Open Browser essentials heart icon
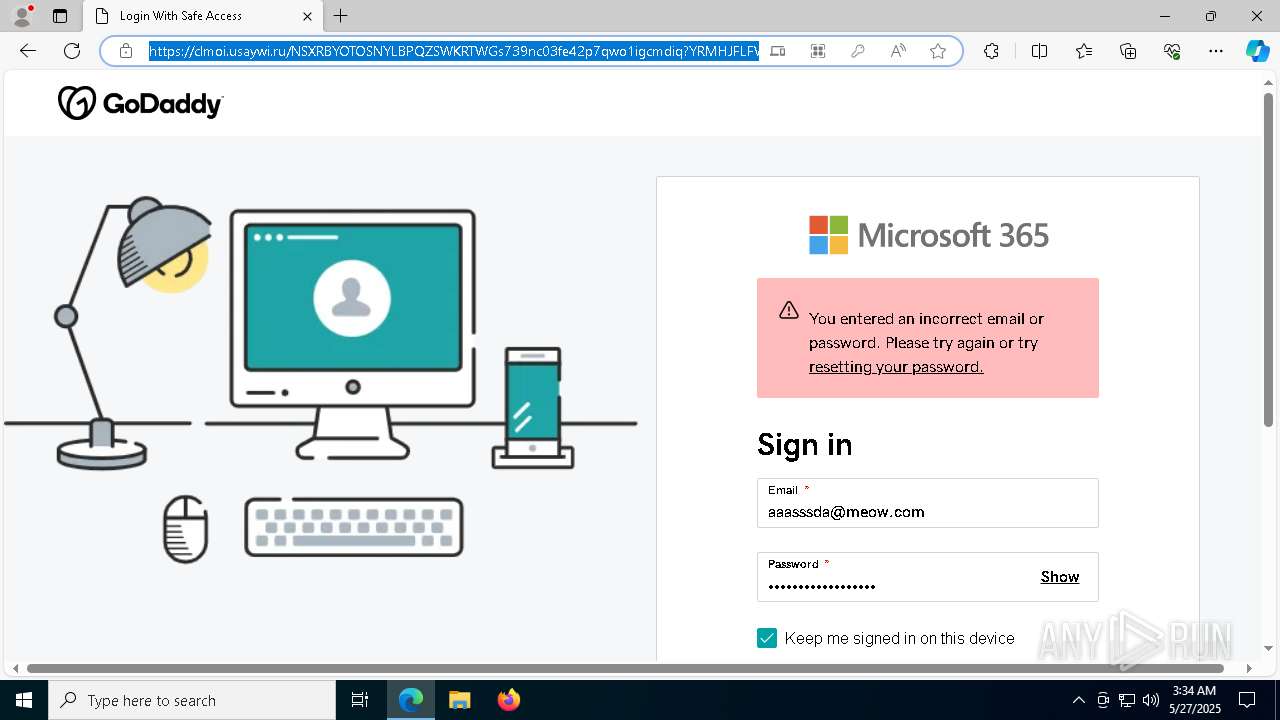 point(1172,51)
